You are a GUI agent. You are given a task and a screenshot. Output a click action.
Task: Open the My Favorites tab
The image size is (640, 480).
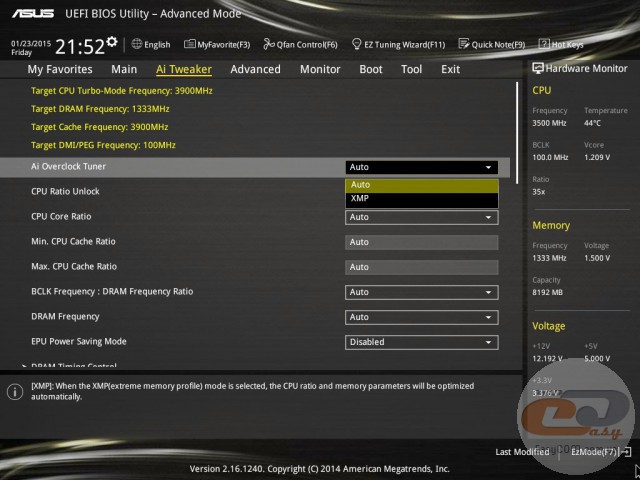coord(60,69)
